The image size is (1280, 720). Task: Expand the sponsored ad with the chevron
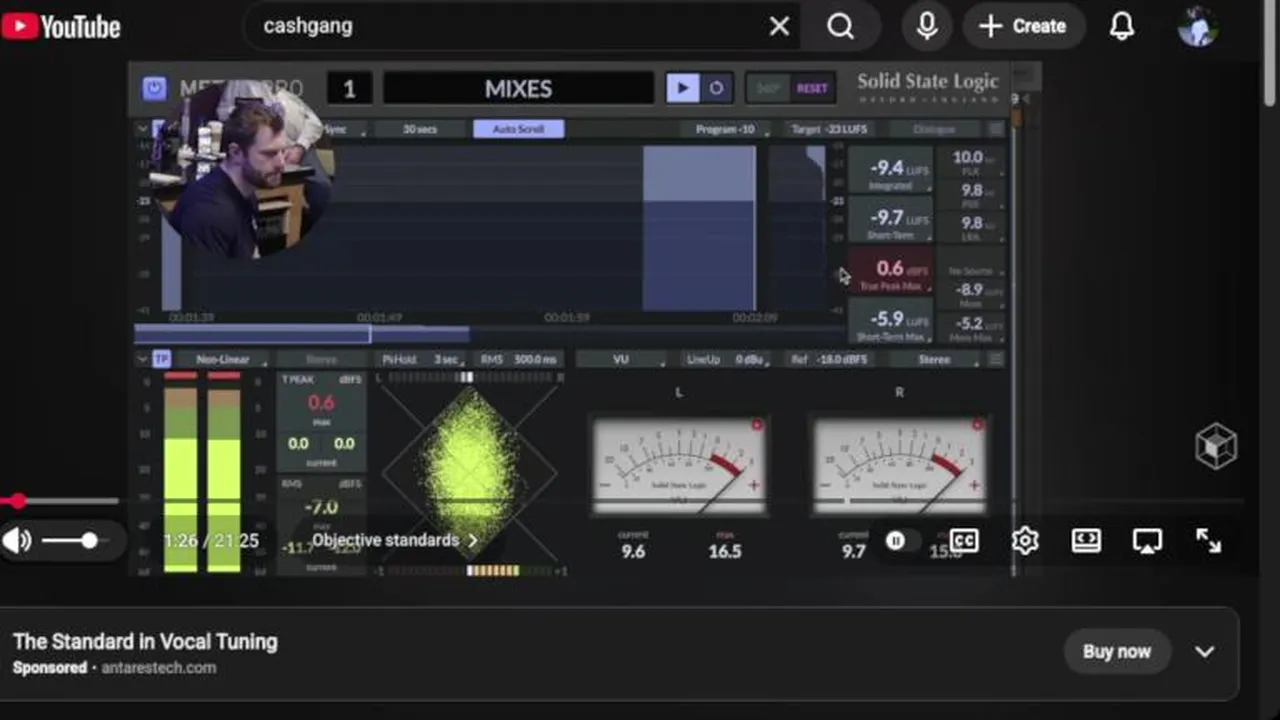(1204, 652)
